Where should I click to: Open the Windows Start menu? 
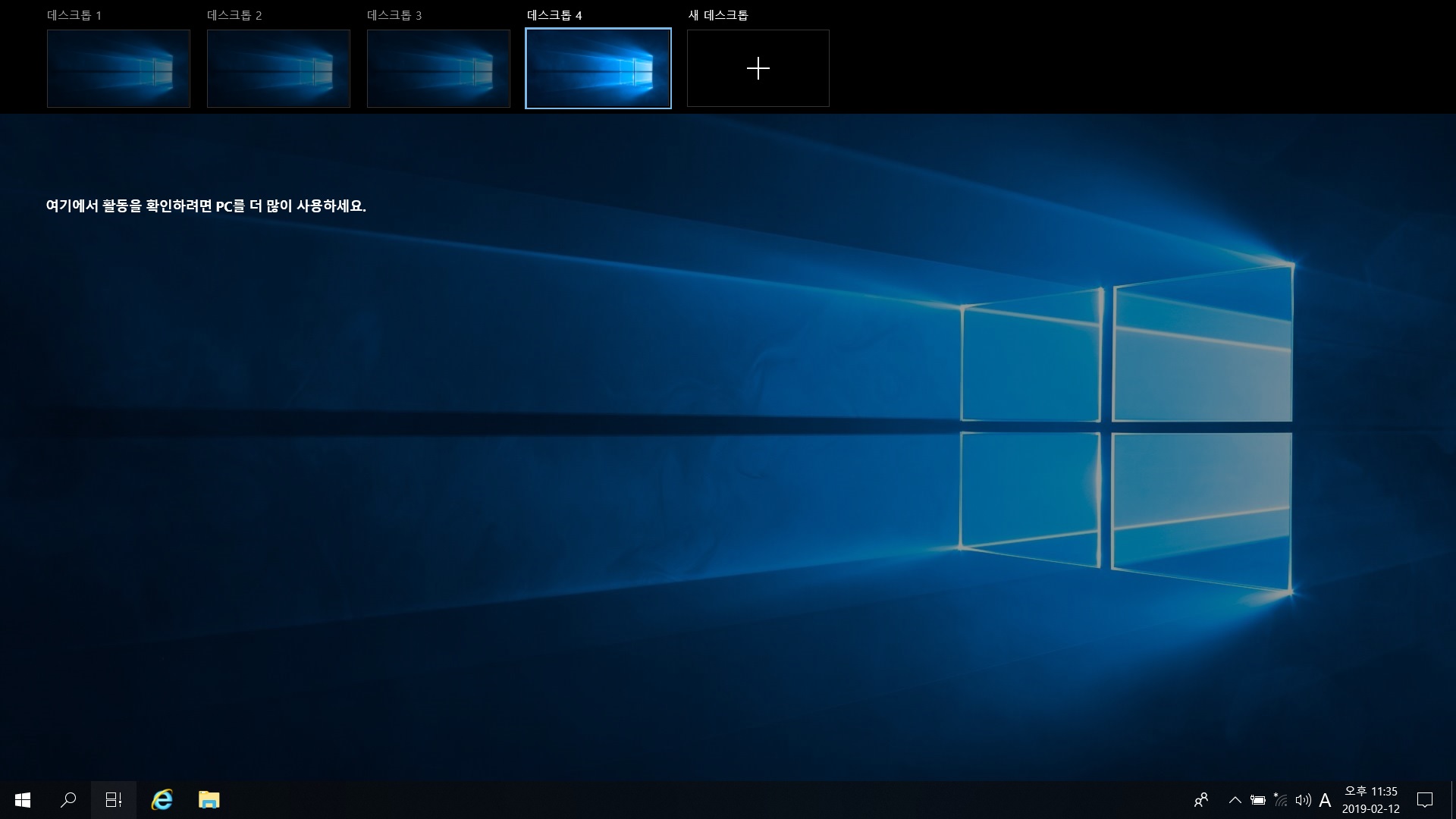(x=23, y=800)
